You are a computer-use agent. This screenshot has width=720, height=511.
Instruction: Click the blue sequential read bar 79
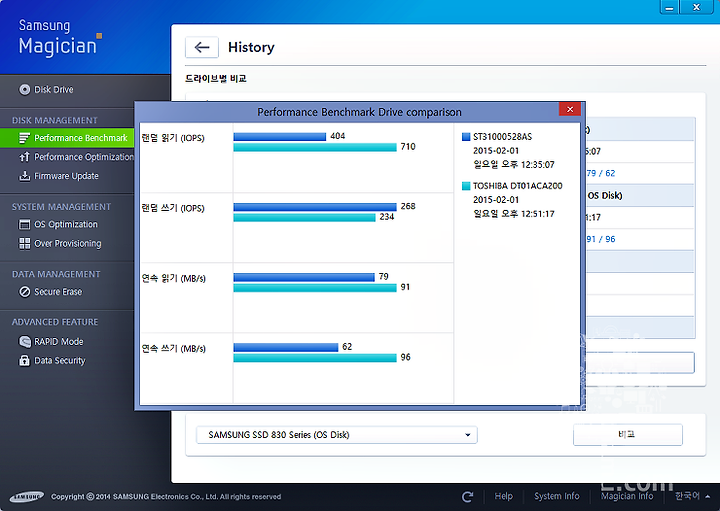click(x=304, y=277)
